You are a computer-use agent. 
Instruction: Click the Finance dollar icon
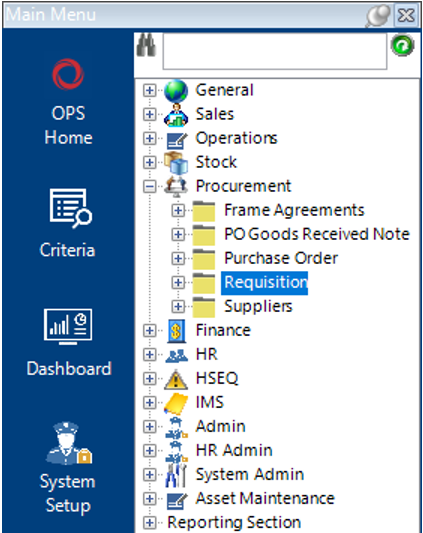176,331
